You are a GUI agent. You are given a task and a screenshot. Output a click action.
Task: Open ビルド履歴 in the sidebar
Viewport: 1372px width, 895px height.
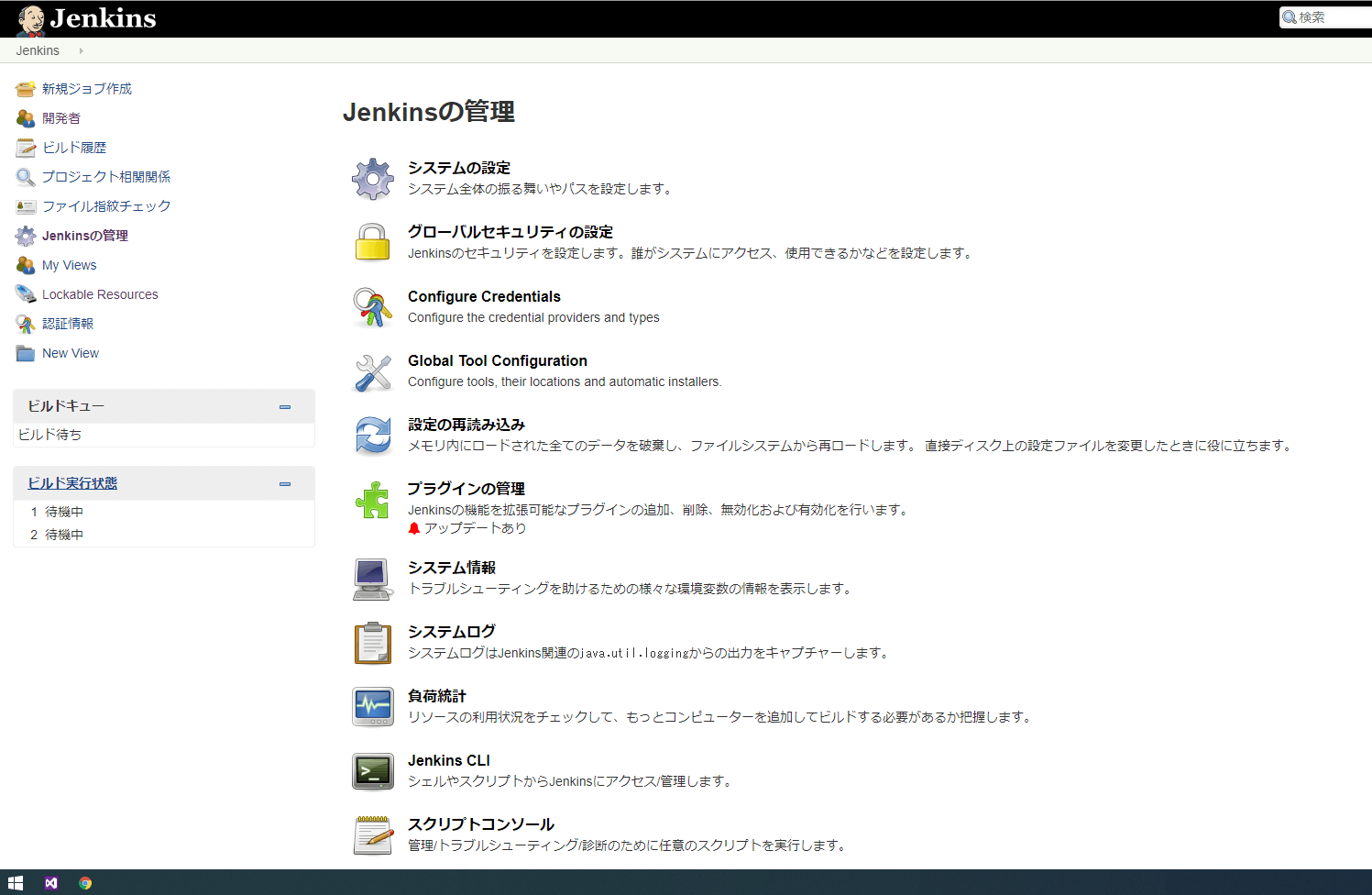[74, 148]
